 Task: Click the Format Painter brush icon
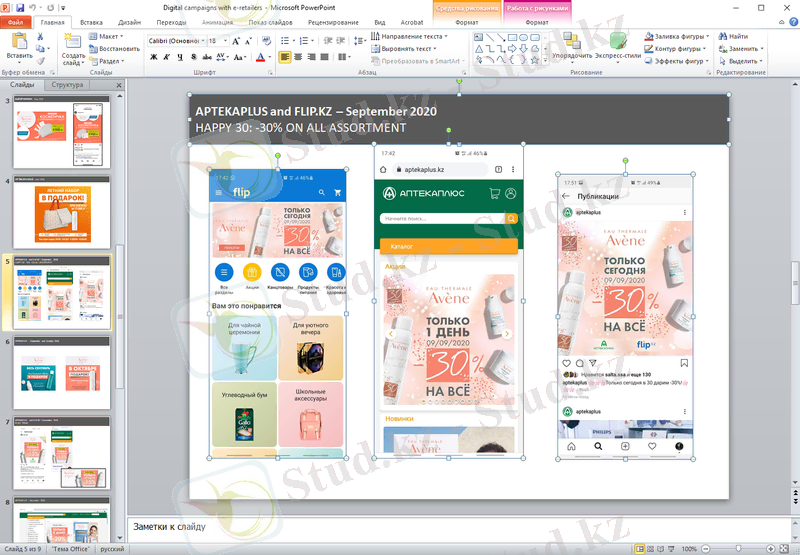click(41, 60)
